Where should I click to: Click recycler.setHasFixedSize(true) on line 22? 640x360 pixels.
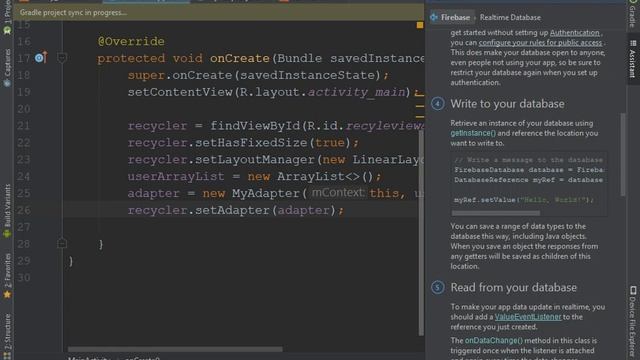(x=243, y=142)
